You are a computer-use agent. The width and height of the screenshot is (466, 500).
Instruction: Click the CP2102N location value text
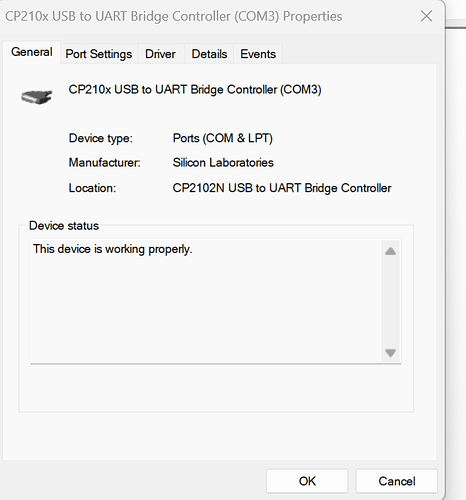(282, 188)
